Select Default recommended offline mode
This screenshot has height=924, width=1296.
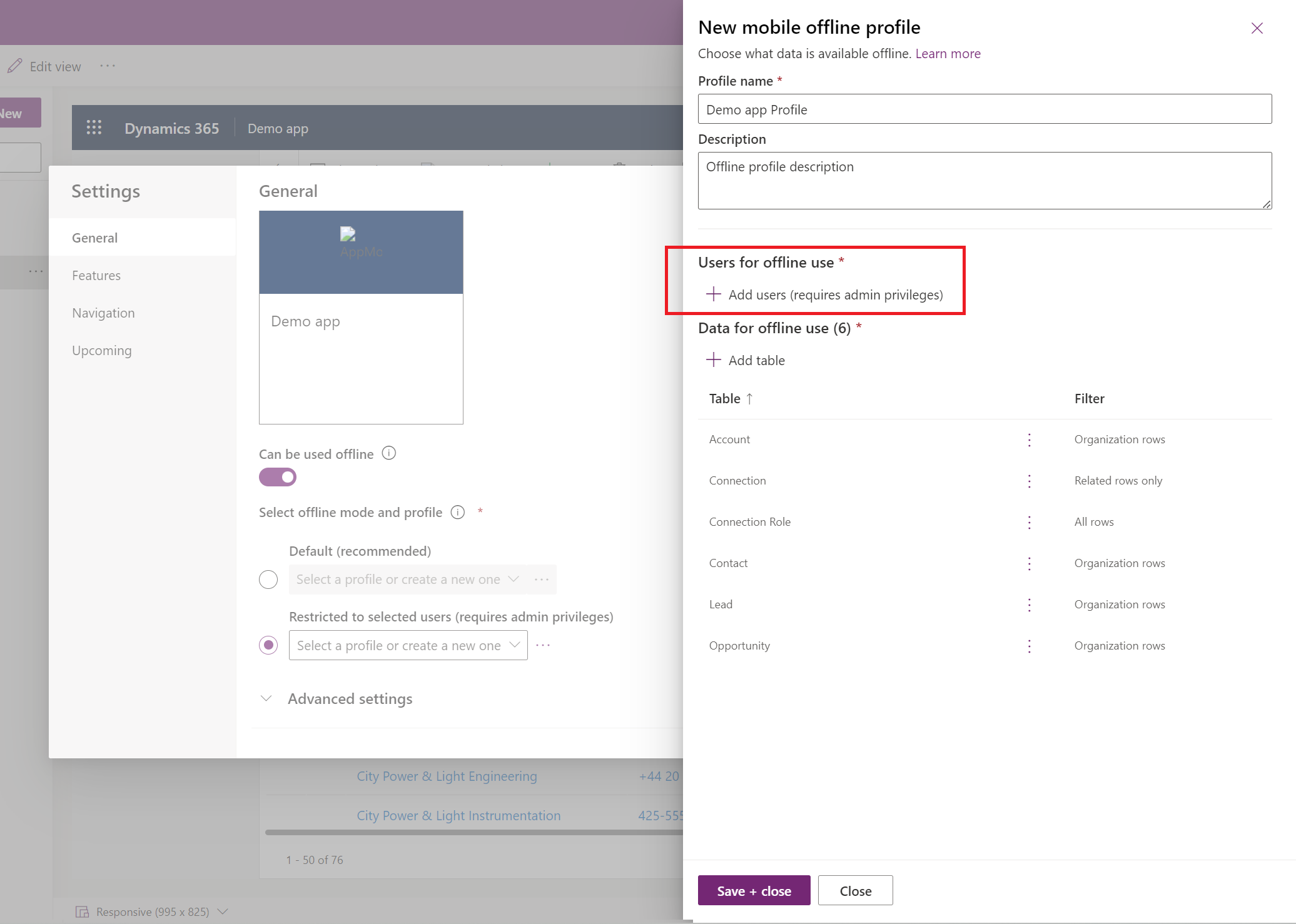point(269,579)
